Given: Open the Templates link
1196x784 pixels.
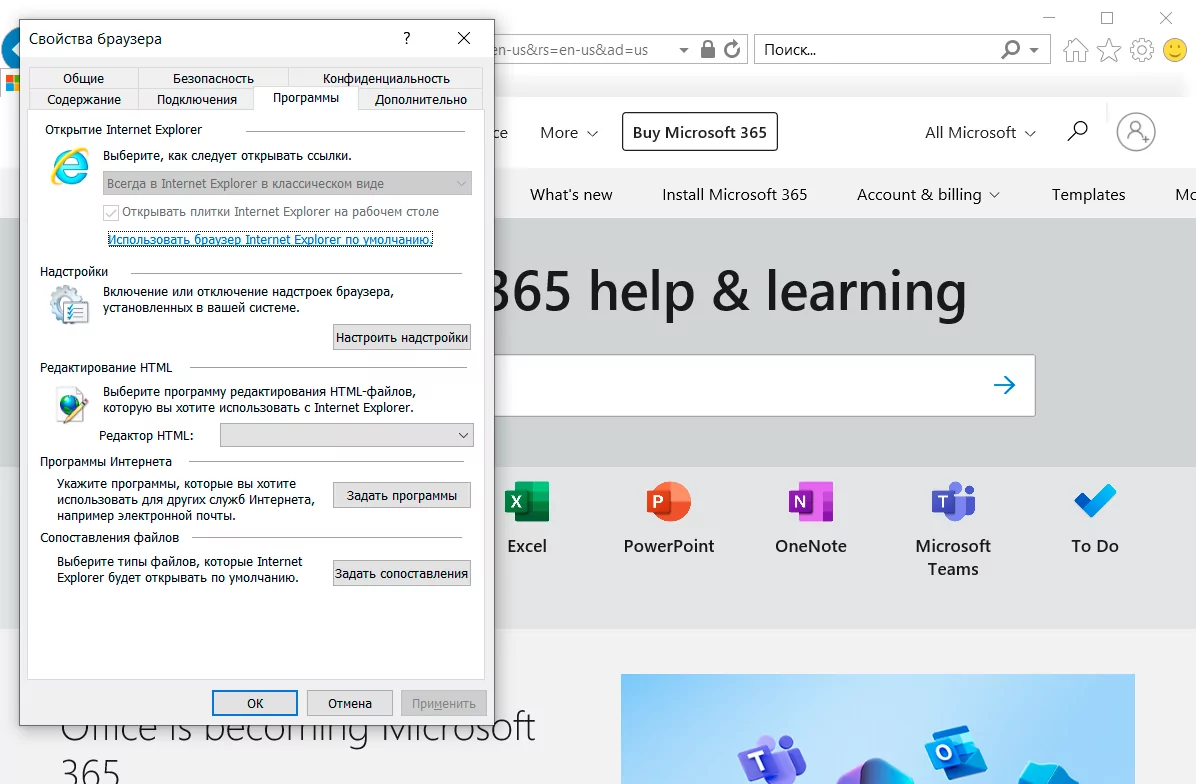Looking at the screenshot, I should coord(1088,194).
